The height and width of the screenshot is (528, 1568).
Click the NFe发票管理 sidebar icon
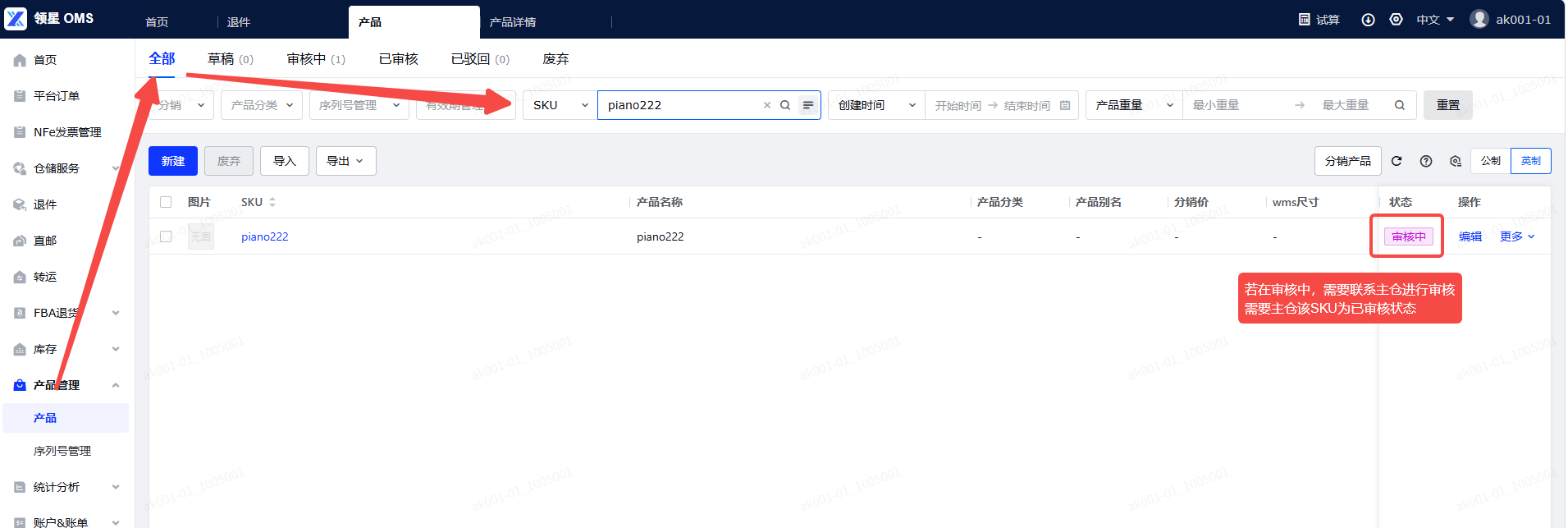(20, 132)
